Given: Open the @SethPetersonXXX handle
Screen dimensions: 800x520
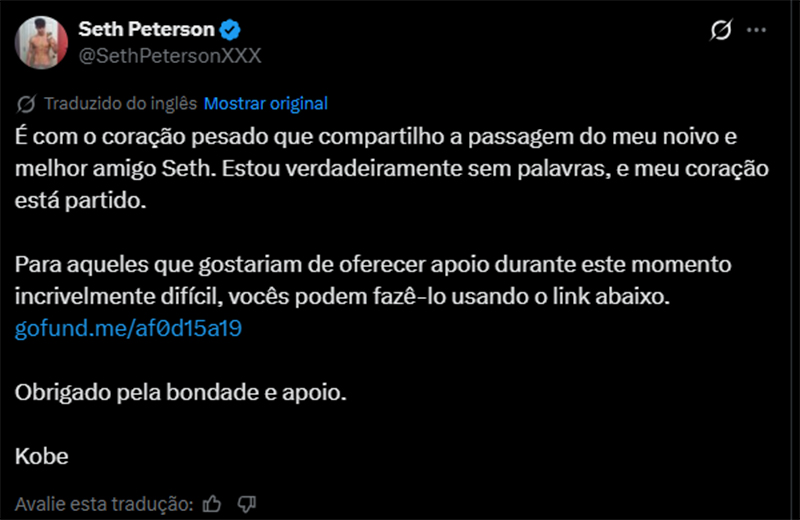Looking at the screenshot, I should 169,55.
